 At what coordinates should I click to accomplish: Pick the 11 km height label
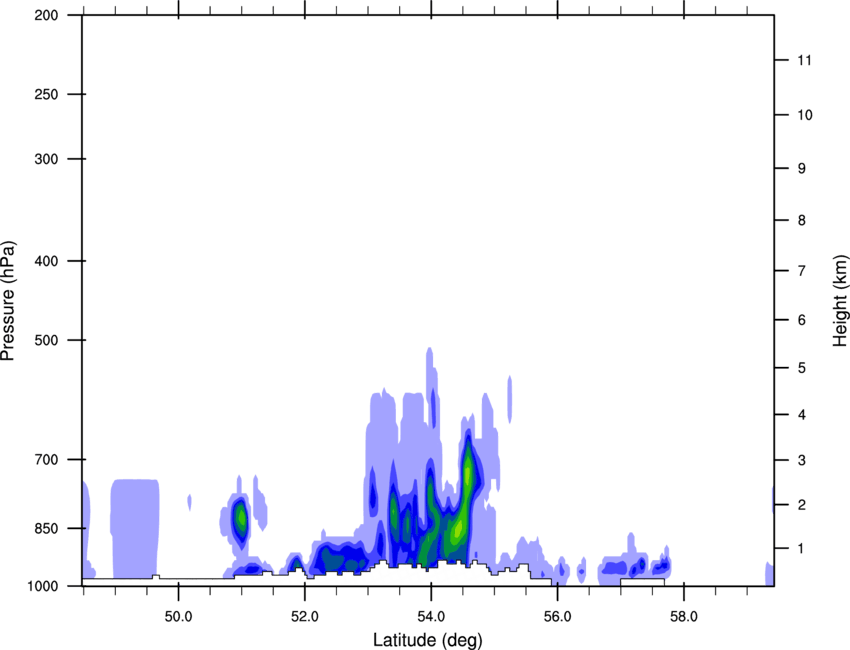[x=804, y=60]
